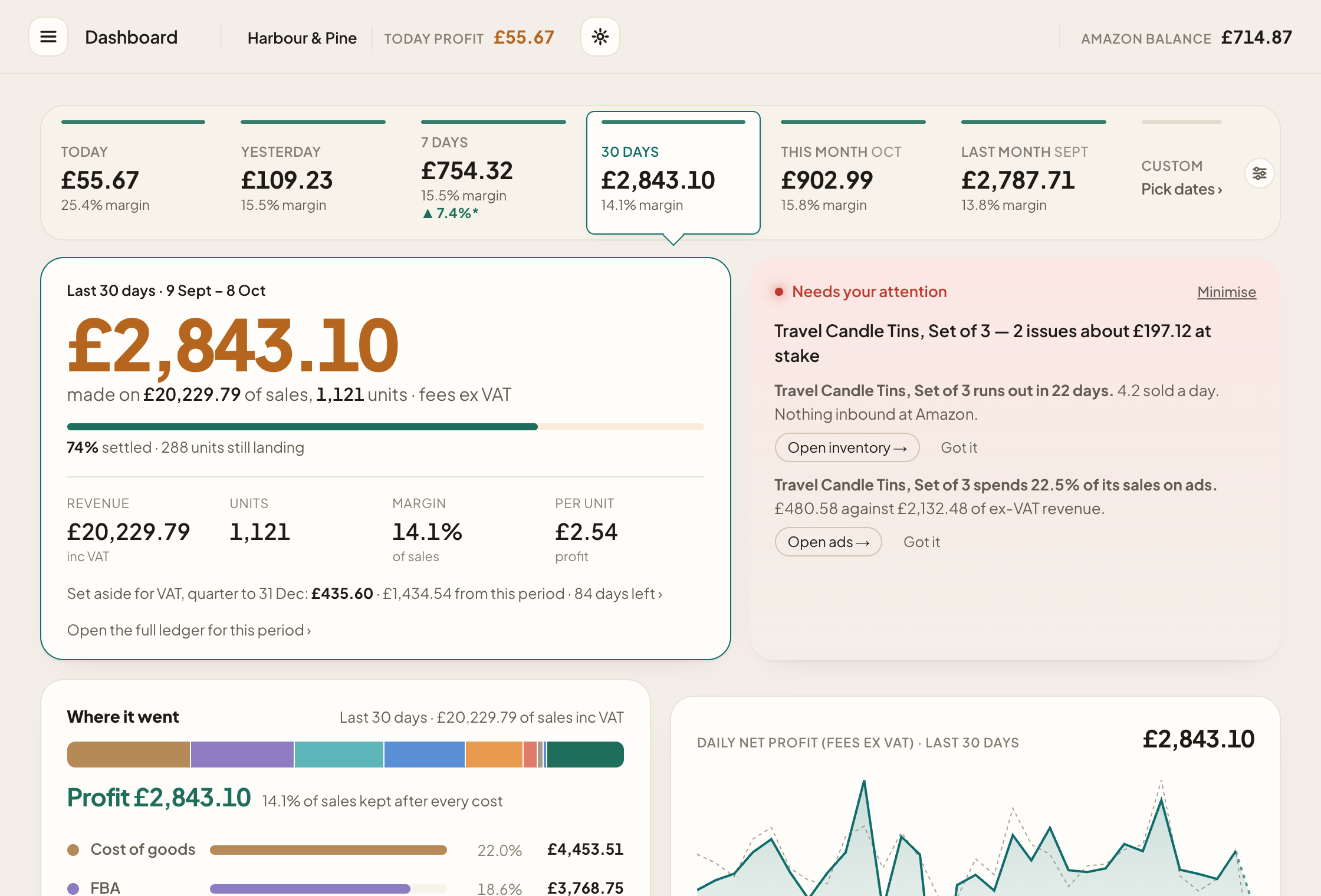
Task: Dismiss stock warning with Got it
Action: (959, 447)
